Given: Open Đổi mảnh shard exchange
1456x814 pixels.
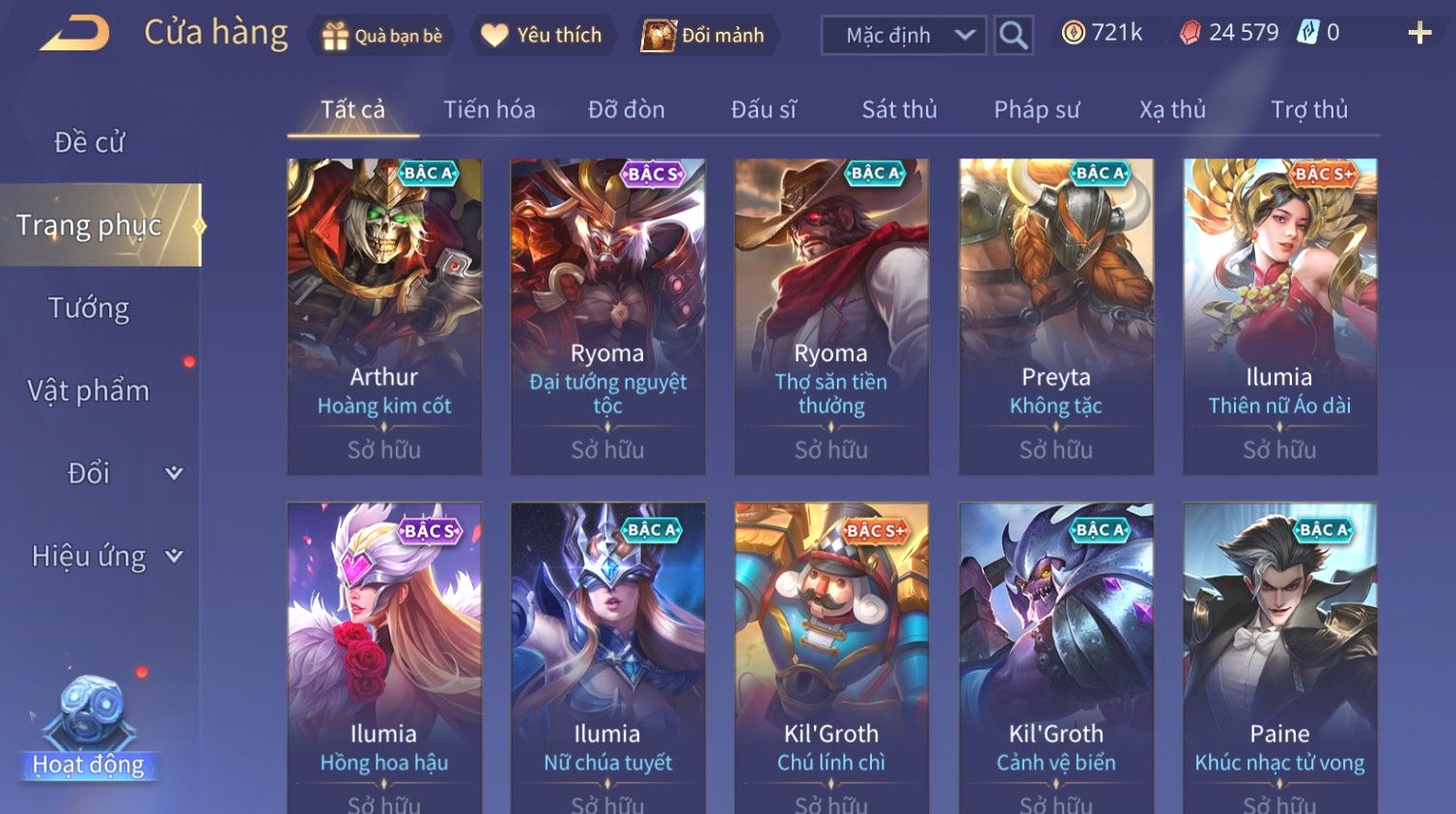Looking at the screenshot, I should [704, 36].
